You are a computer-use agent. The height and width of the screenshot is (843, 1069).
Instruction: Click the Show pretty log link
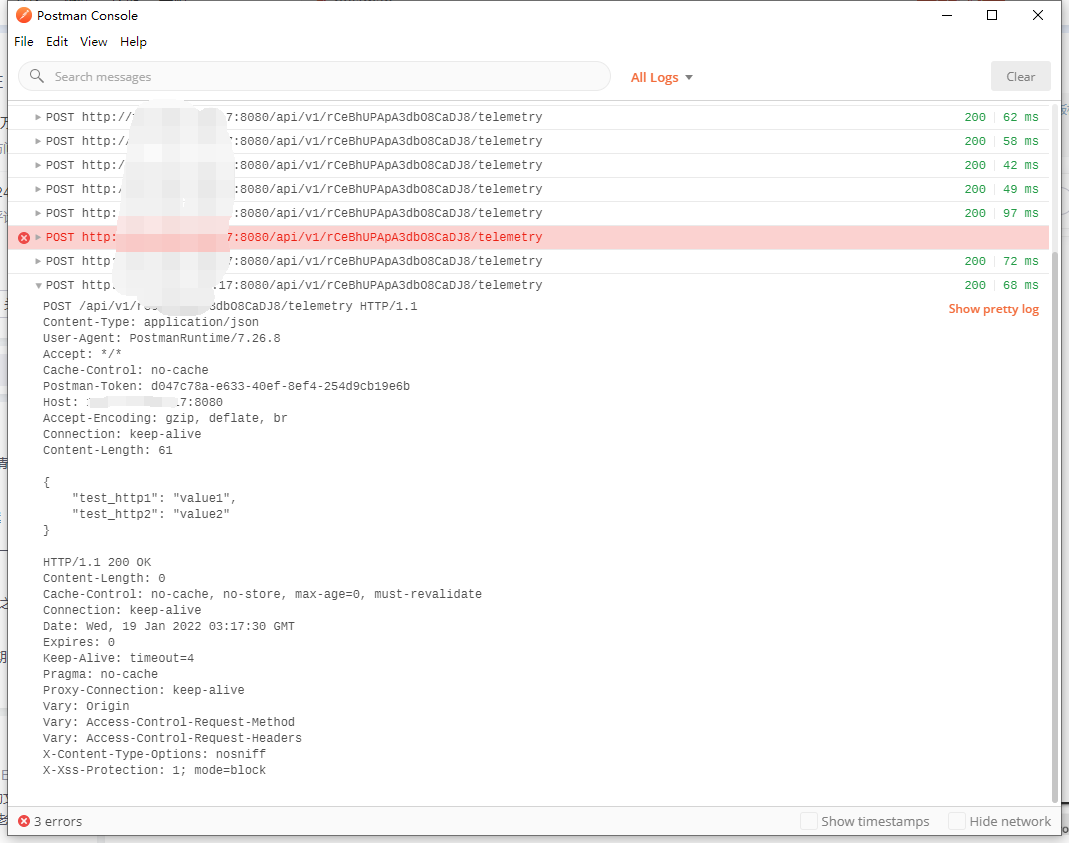coord(993,309)
